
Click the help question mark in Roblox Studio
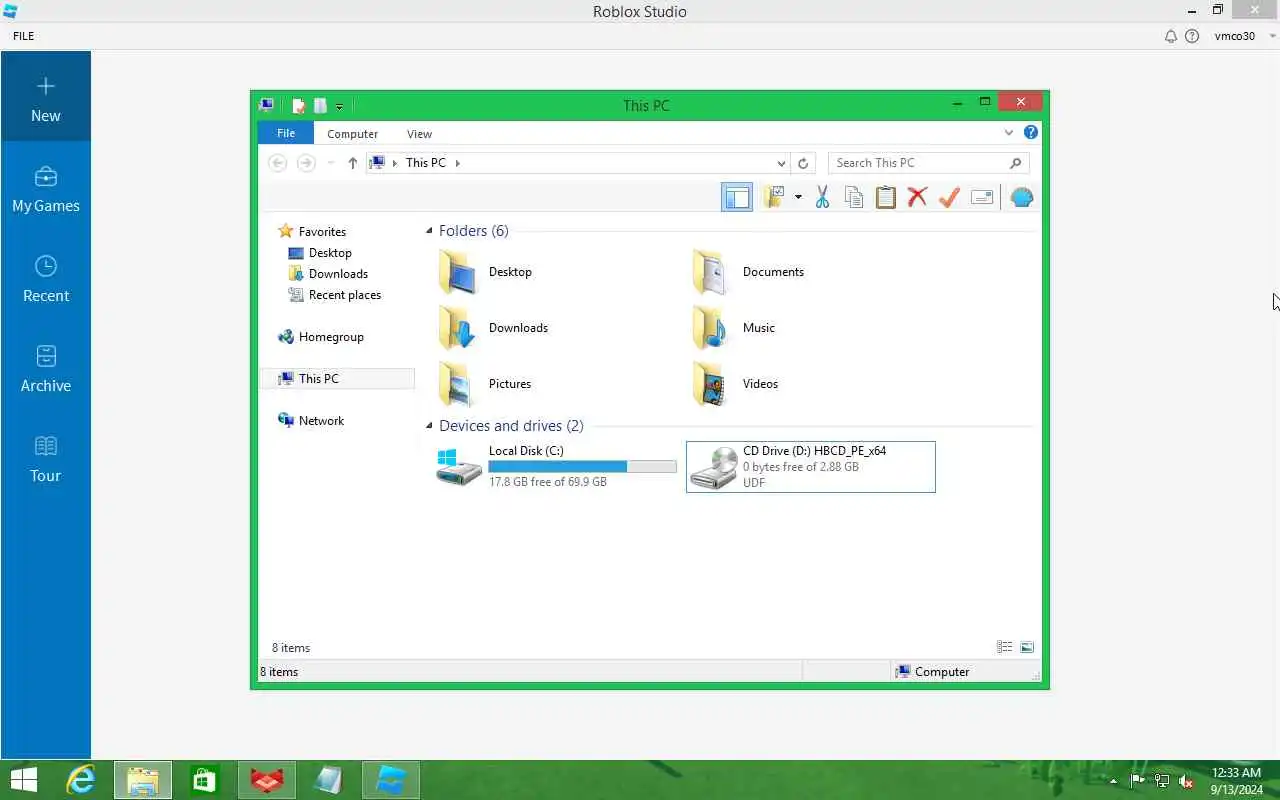pos(1192,36)
